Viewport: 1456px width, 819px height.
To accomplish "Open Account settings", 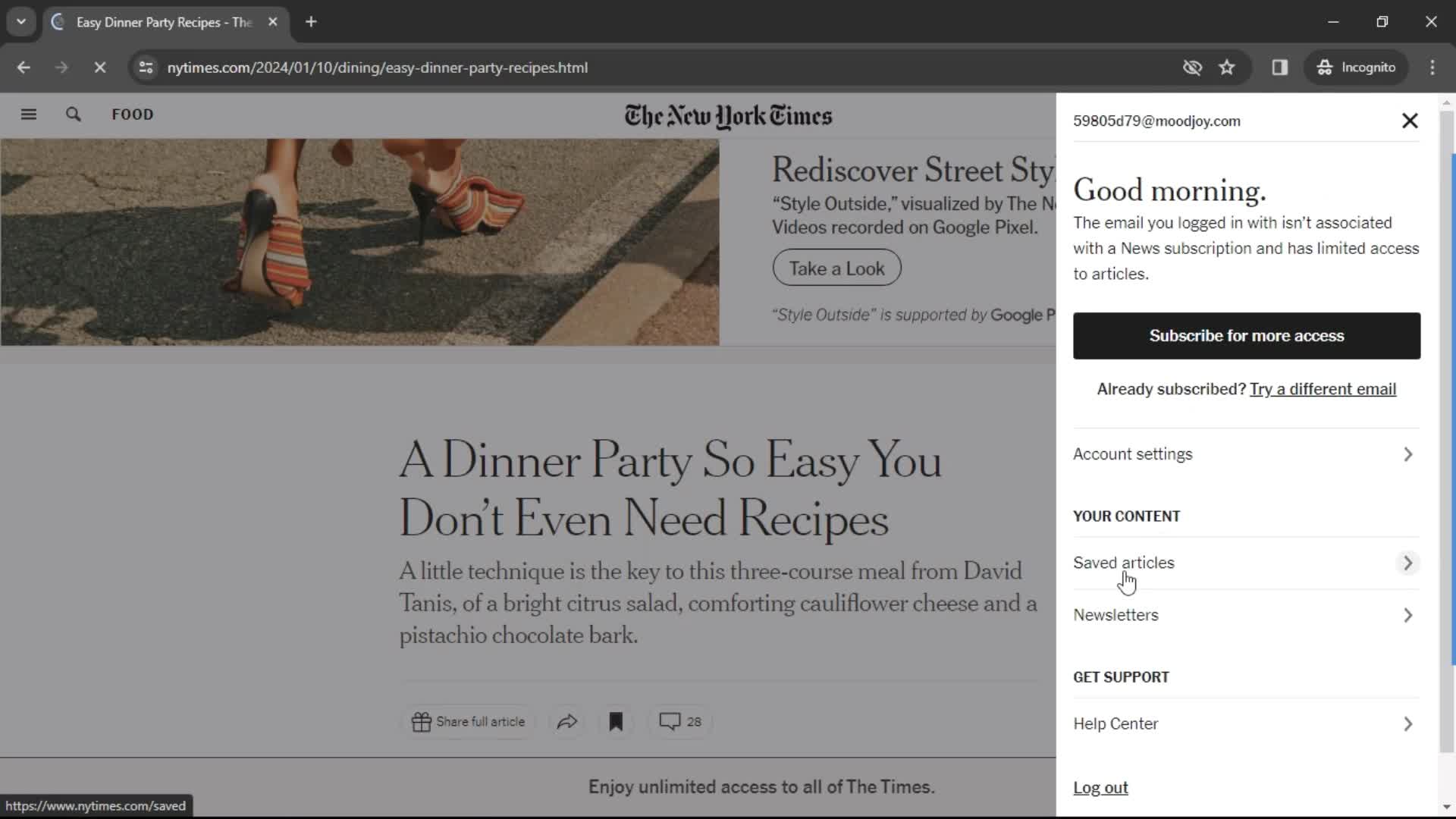I will (x=1246, y=454).
